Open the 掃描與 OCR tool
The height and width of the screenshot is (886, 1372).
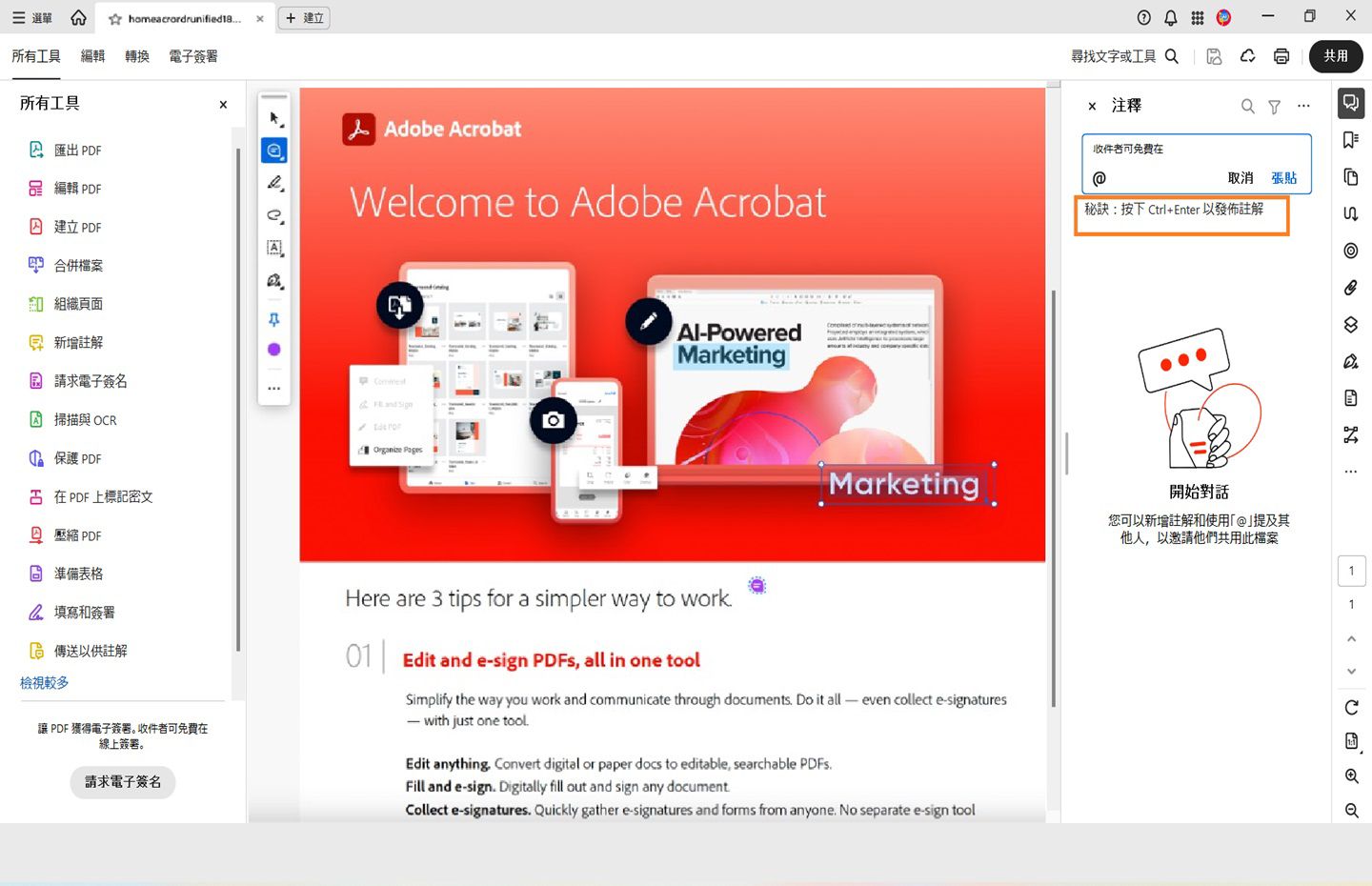[72, 419]
